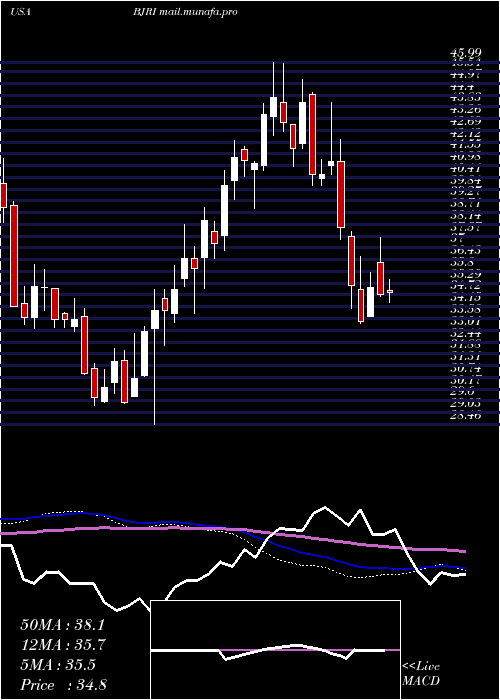Click the 45.99 price axis label
The width and height of the screenshot is (500, 700).
pos(465,53)
